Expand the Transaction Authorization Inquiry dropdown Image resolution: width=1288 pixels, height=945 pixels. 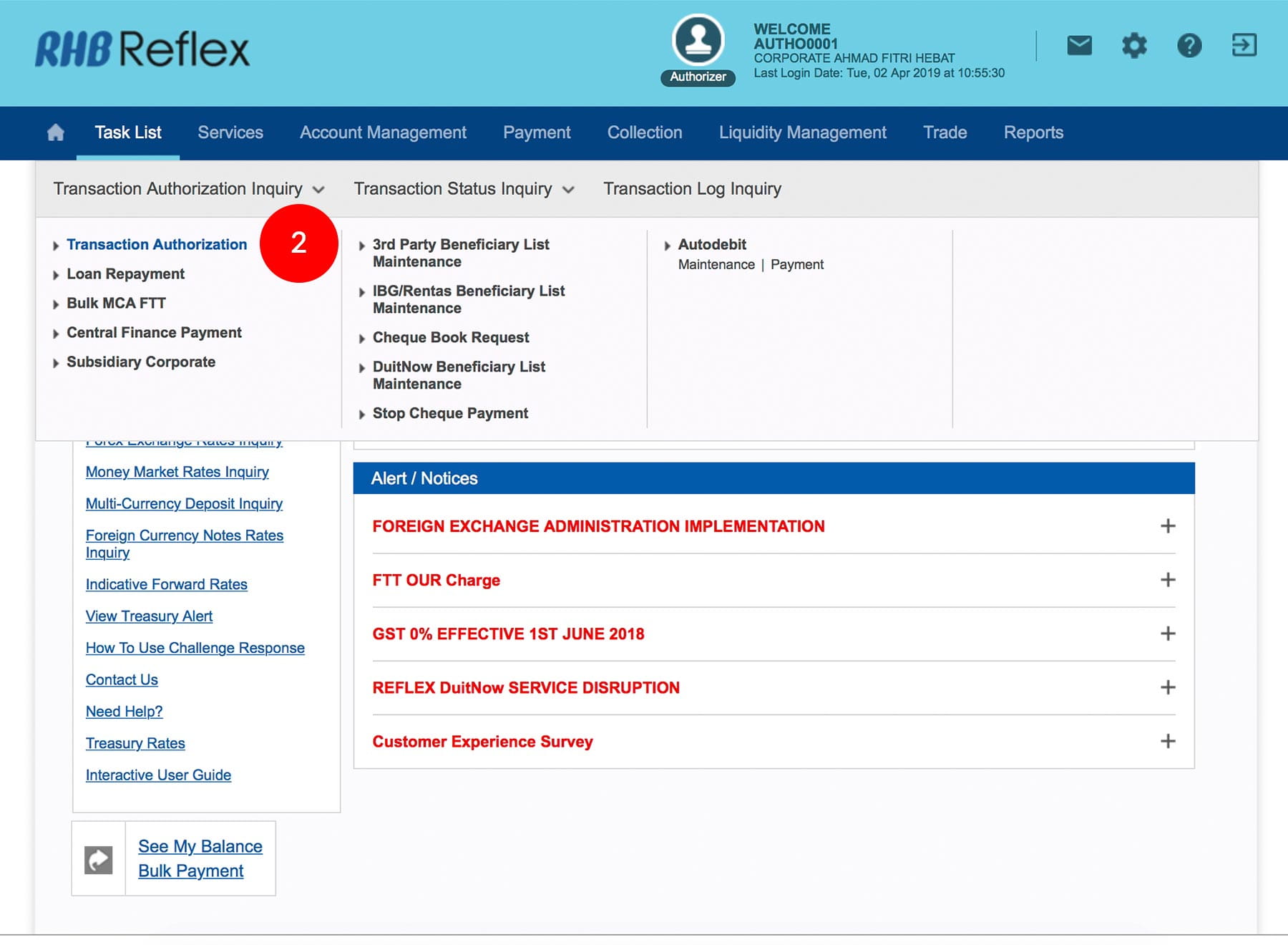(189, 189)
